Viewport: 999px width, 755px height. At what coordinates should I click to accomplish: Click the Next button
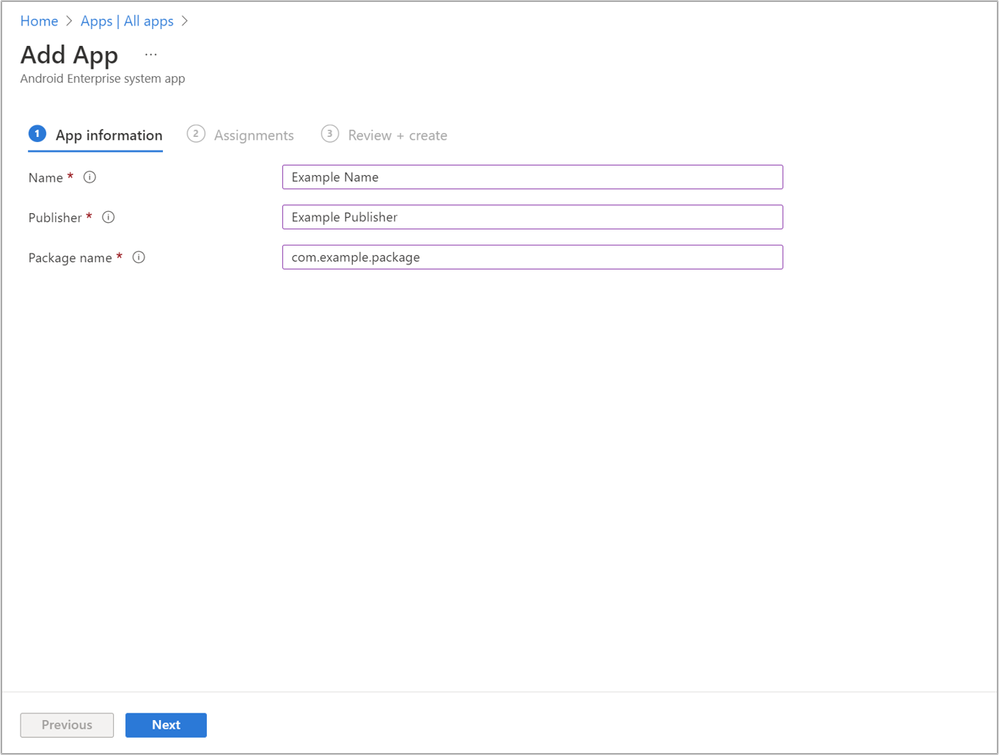[x=166, y=725]
